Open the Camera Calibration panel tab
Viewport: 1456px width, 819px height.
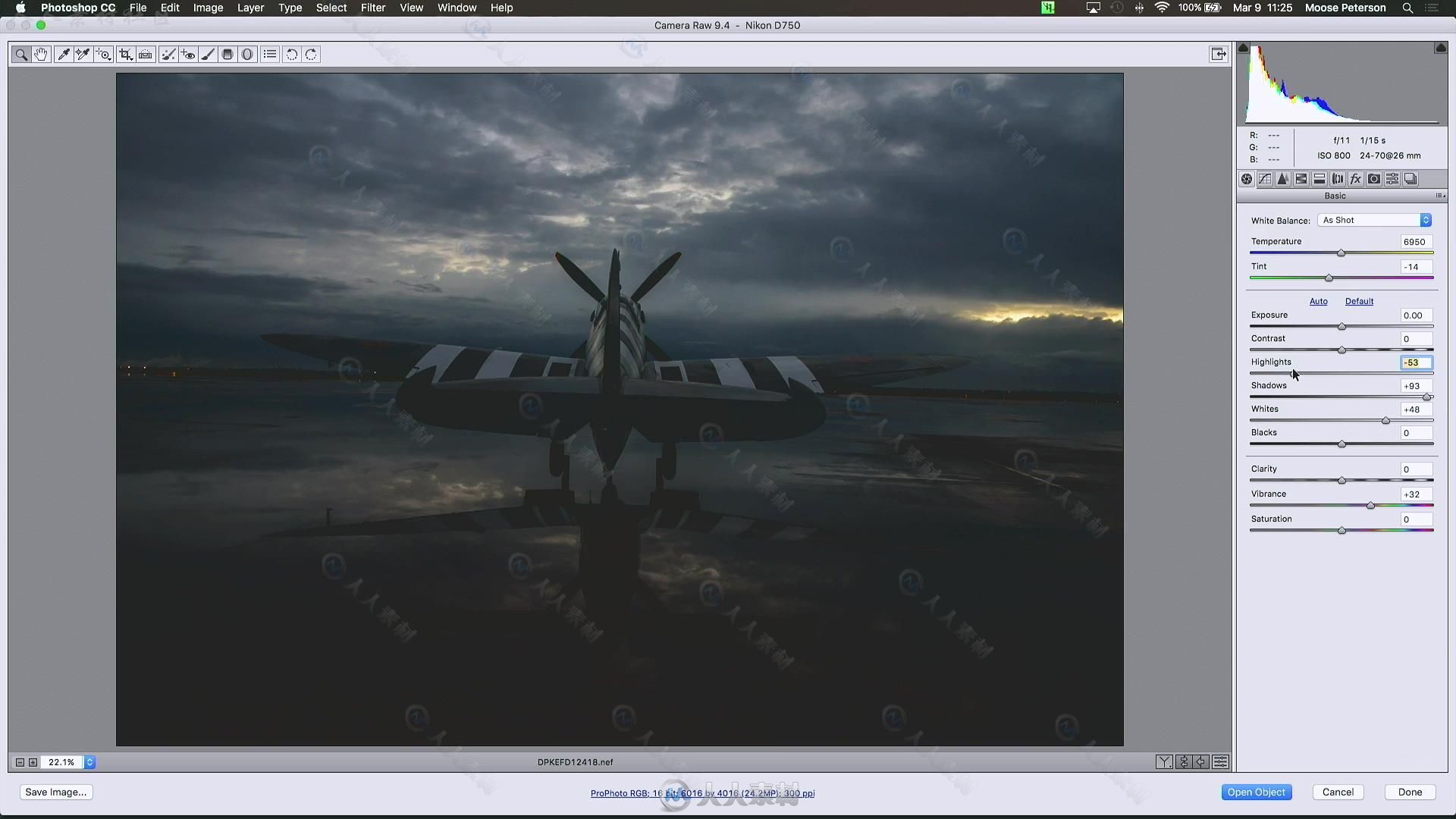coord(1374,179)
